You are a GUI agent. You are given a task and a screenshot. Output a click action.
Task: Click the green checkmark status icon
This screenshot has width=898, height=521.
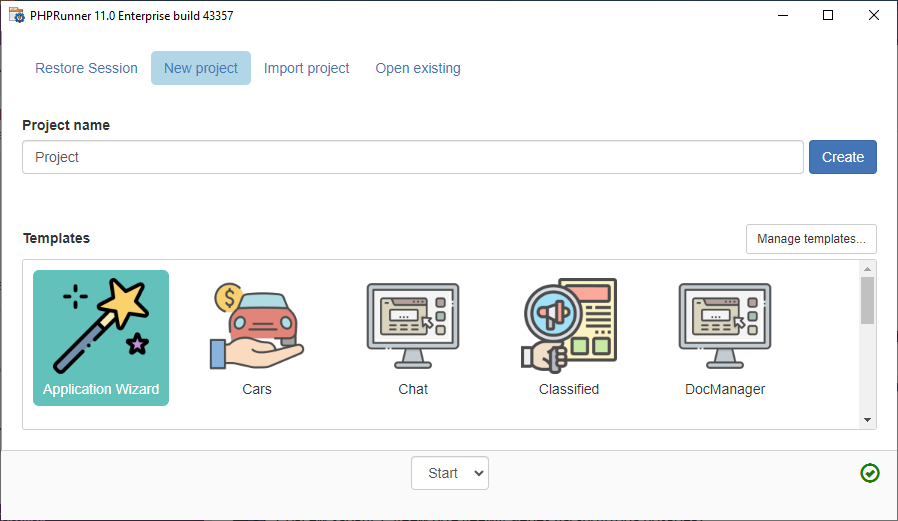[869, 473]
